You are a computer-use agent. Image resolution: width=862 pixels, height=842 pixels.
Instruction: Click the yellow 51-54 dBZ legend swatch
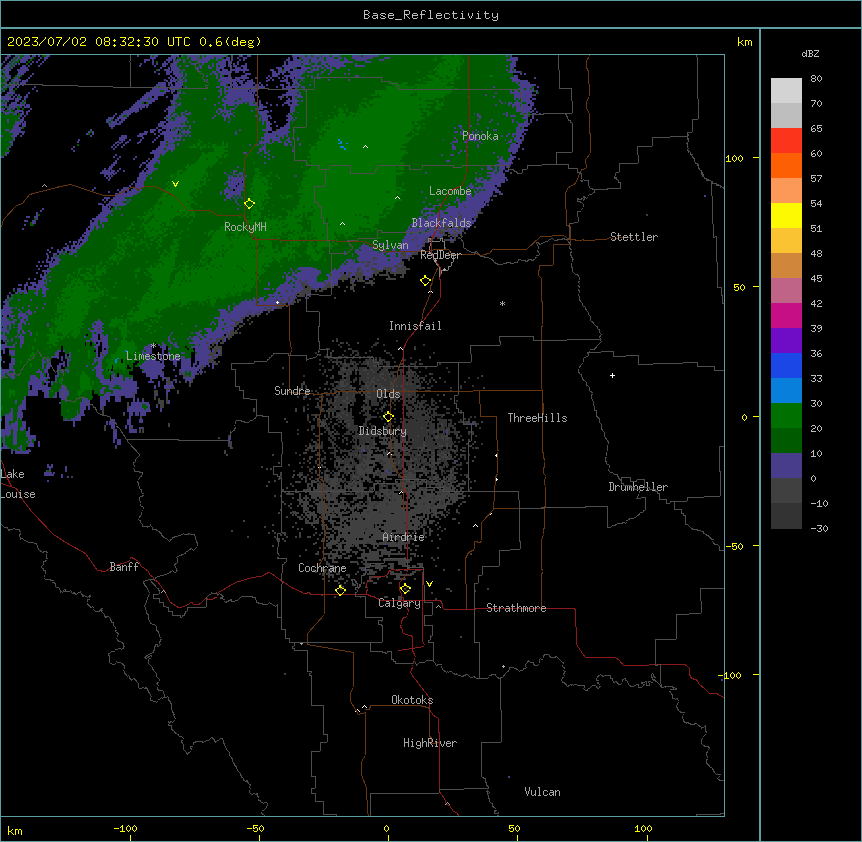[x=786, y=215]
